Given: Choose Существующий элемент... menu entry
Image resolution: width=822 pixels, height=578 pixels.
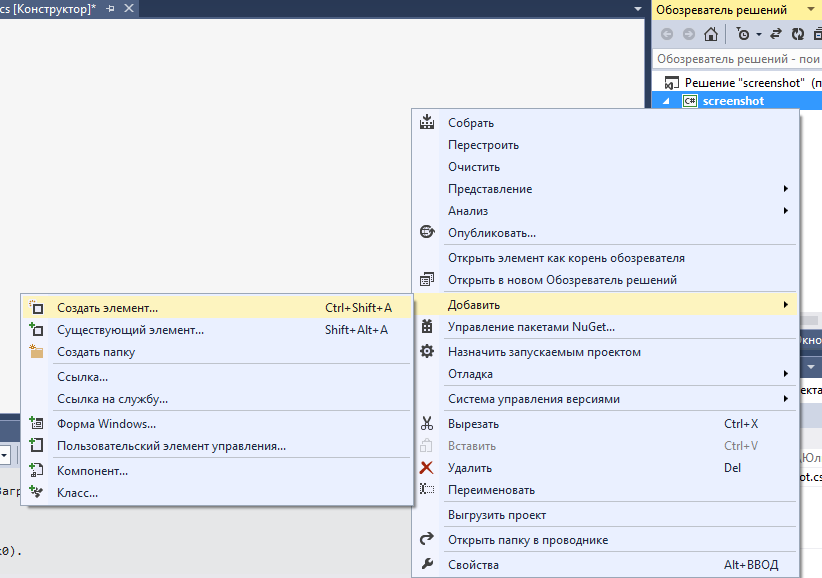Looking at the screenshot, I should pyautogui.click(x=216, y=330).
